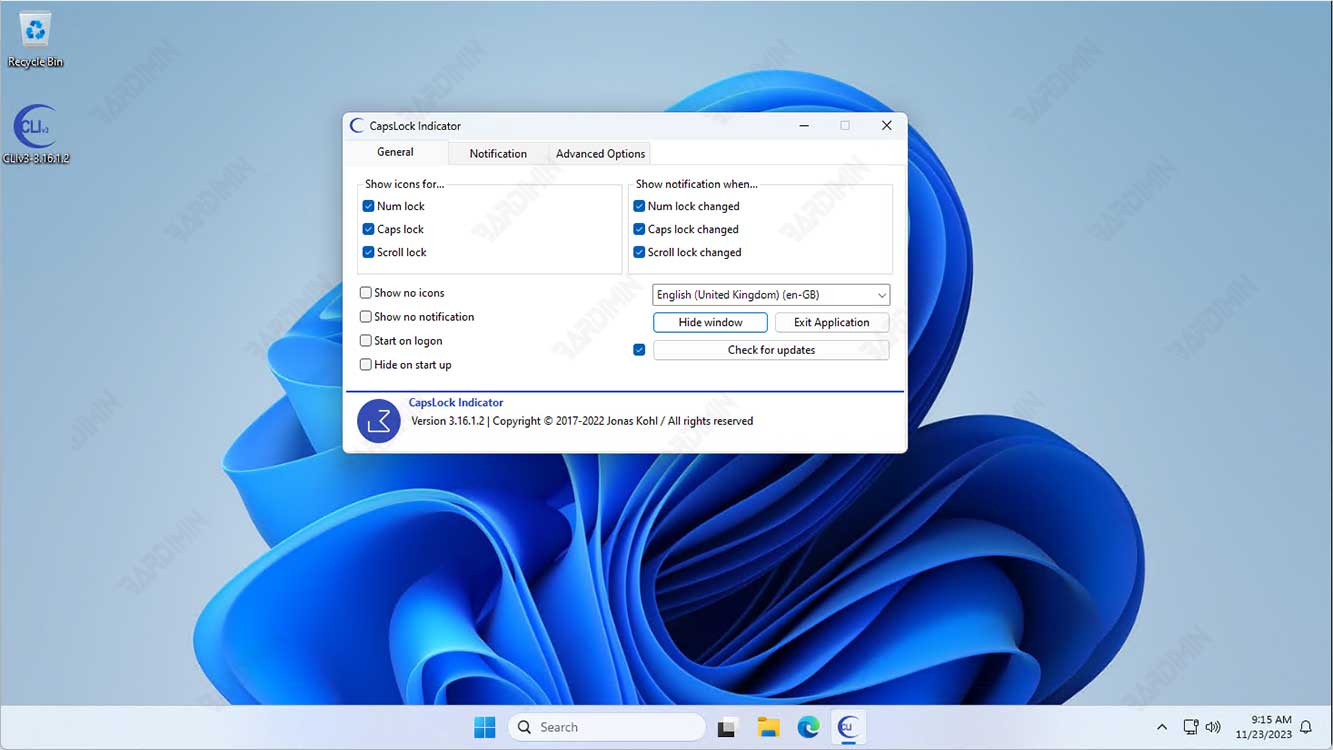
Task: Open the network status tray icon
Action: 1191,727
